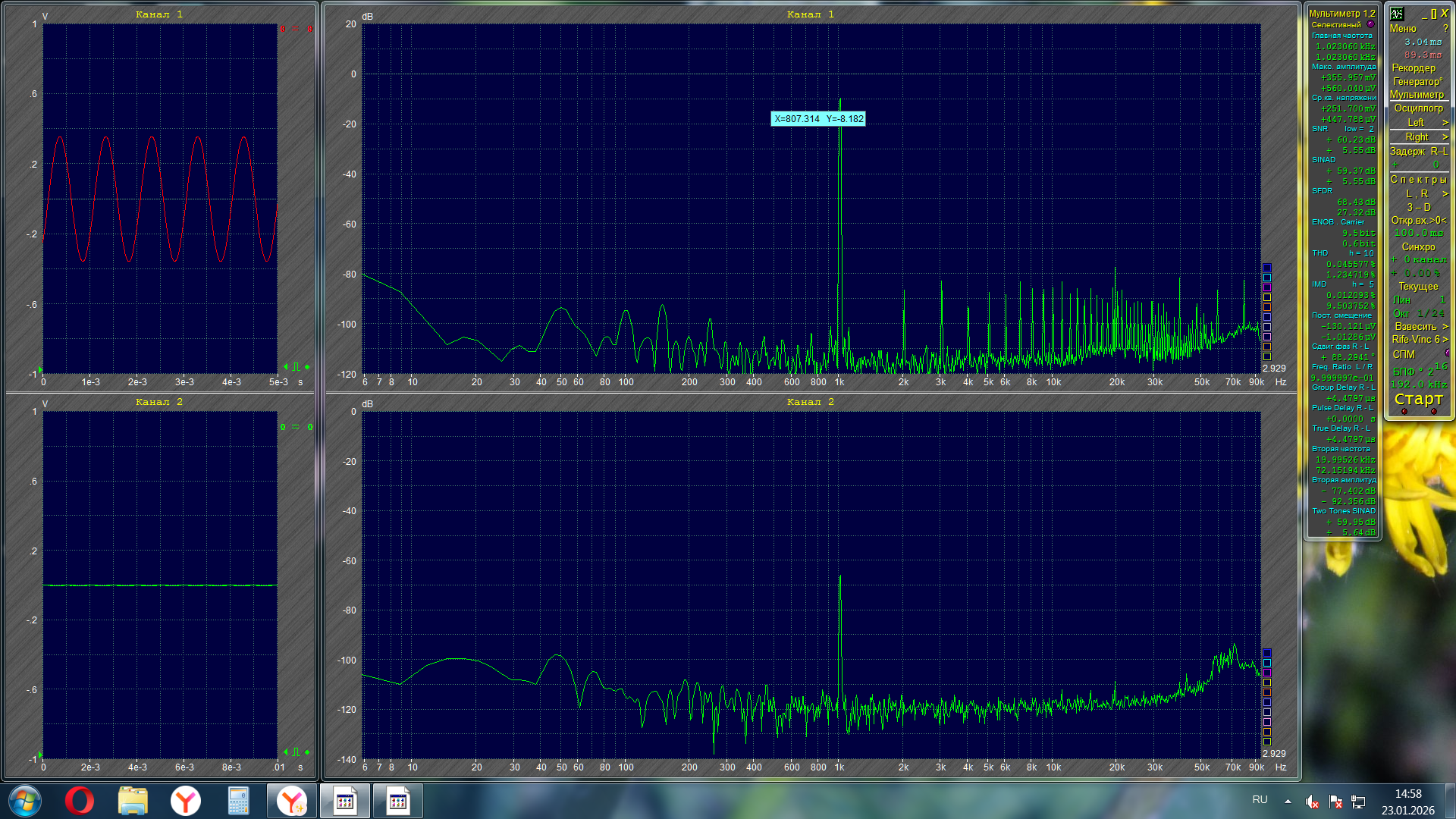Open the Генератор panel
This screenshot has width=1456, height=819.
tap(1417, 81)
